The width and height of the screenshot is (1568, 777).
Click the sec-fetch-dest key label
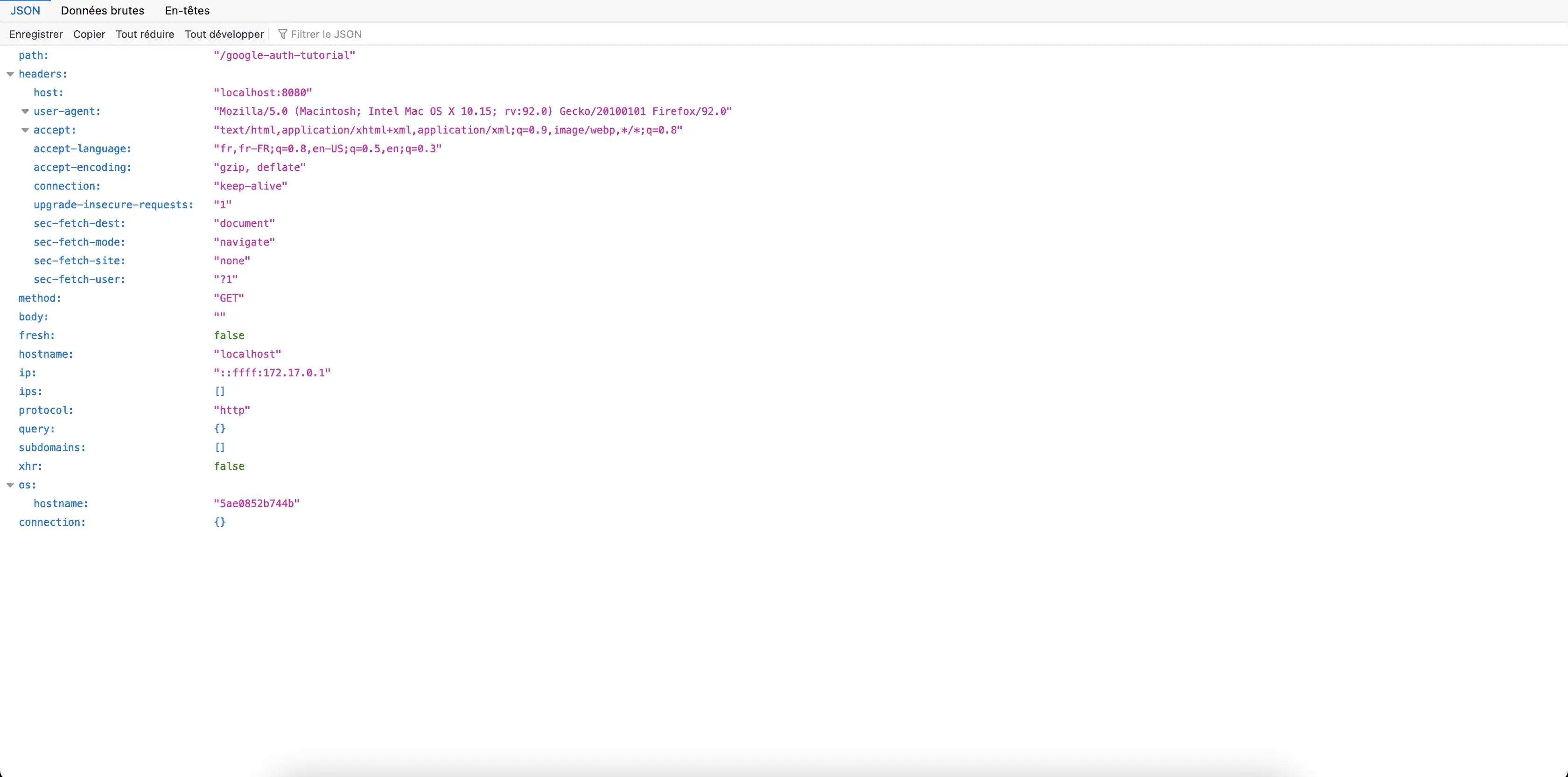tap(79, 223)
